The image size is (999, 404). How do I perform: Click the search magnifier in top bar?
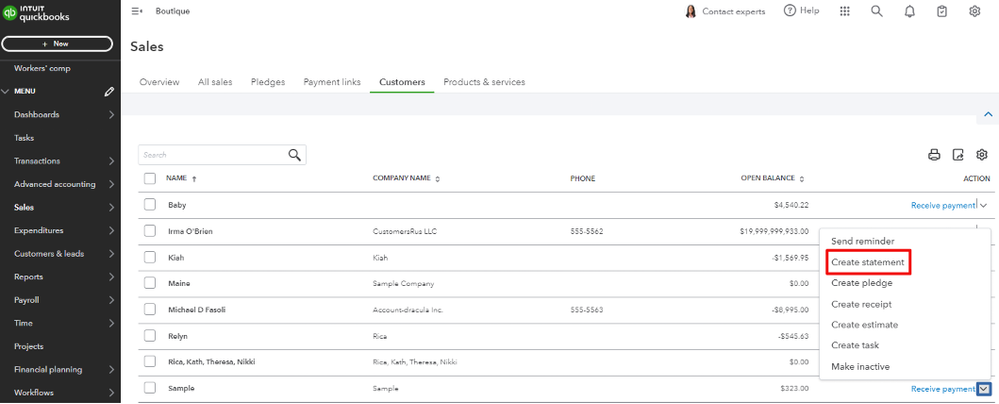[877, 11]
